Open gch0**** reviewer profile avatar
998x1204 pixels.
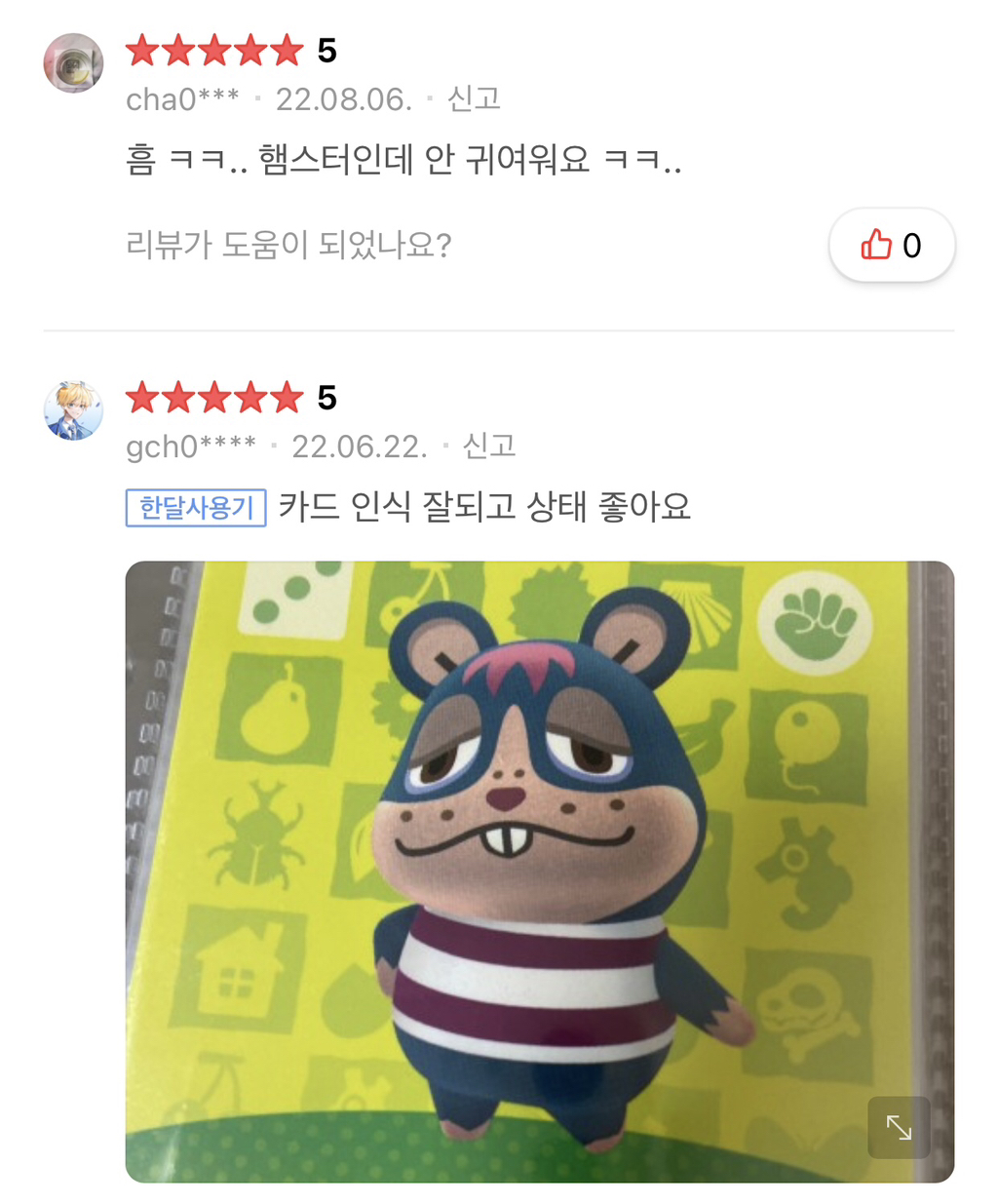73,410
